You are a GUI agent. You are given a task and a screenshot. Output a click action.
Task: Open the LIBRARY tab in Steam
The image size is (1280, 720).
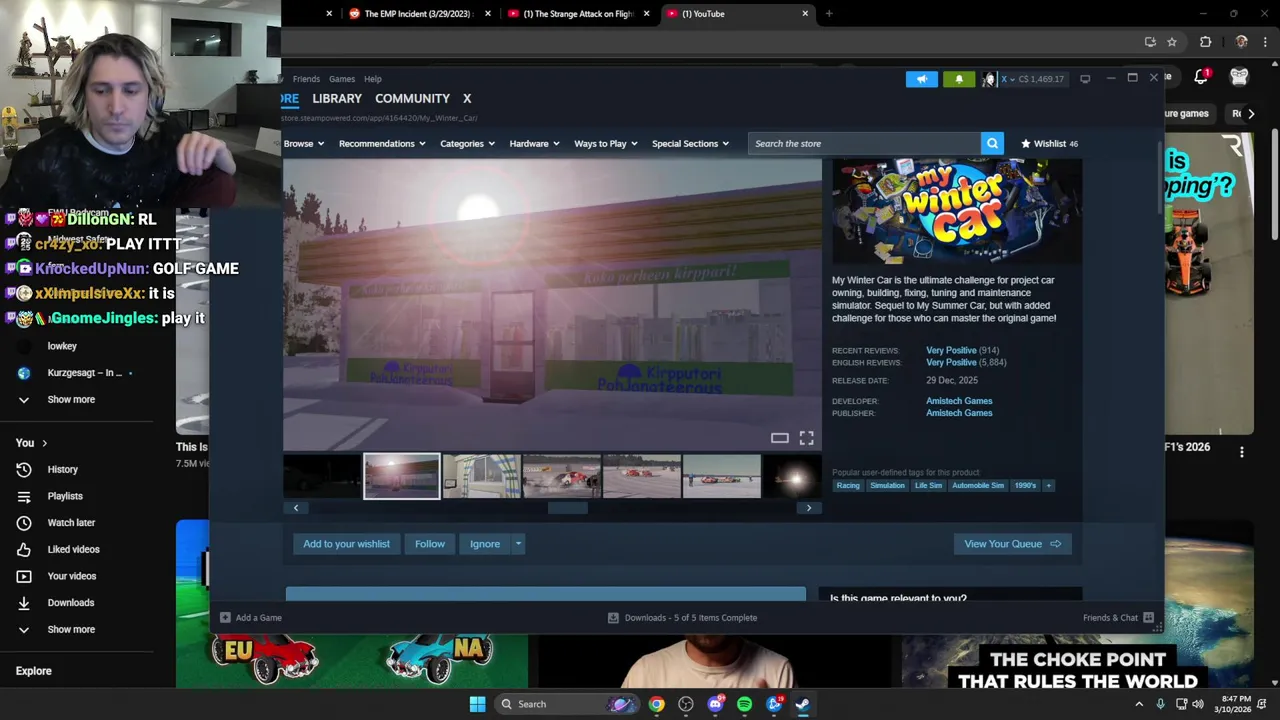pos(337,99)
